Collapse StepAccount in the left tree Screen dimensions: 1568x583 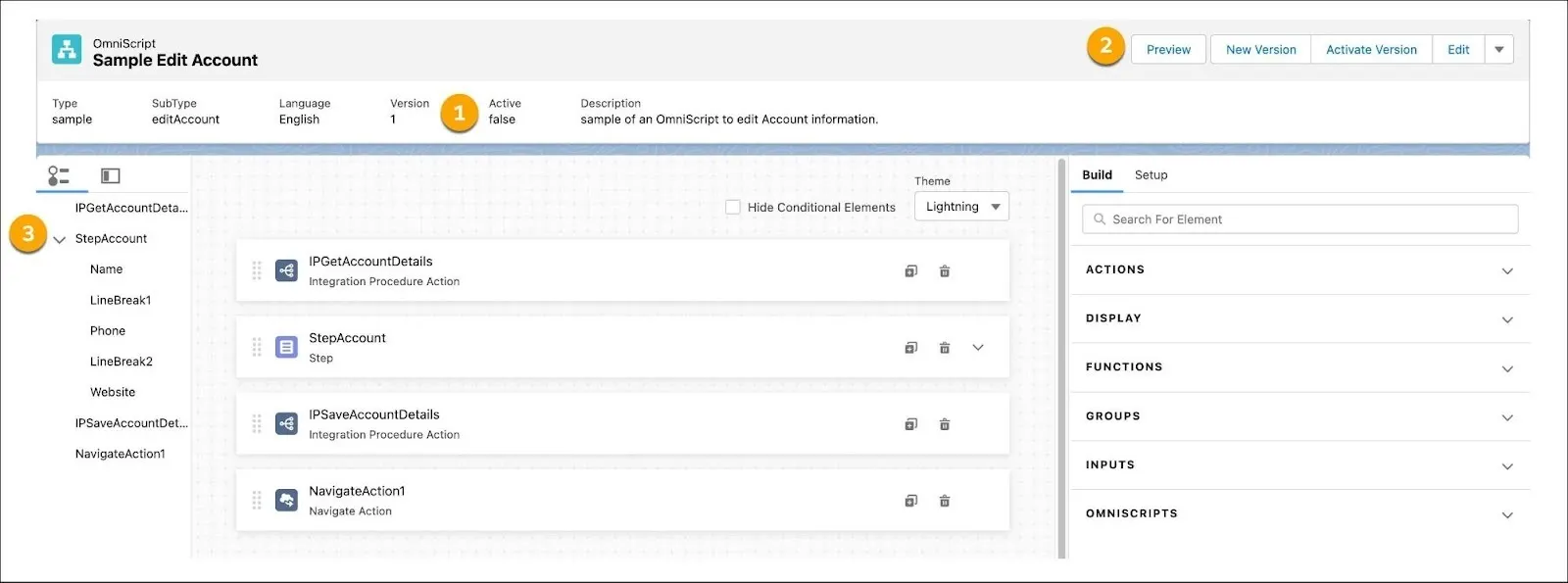tap(60, 239)
